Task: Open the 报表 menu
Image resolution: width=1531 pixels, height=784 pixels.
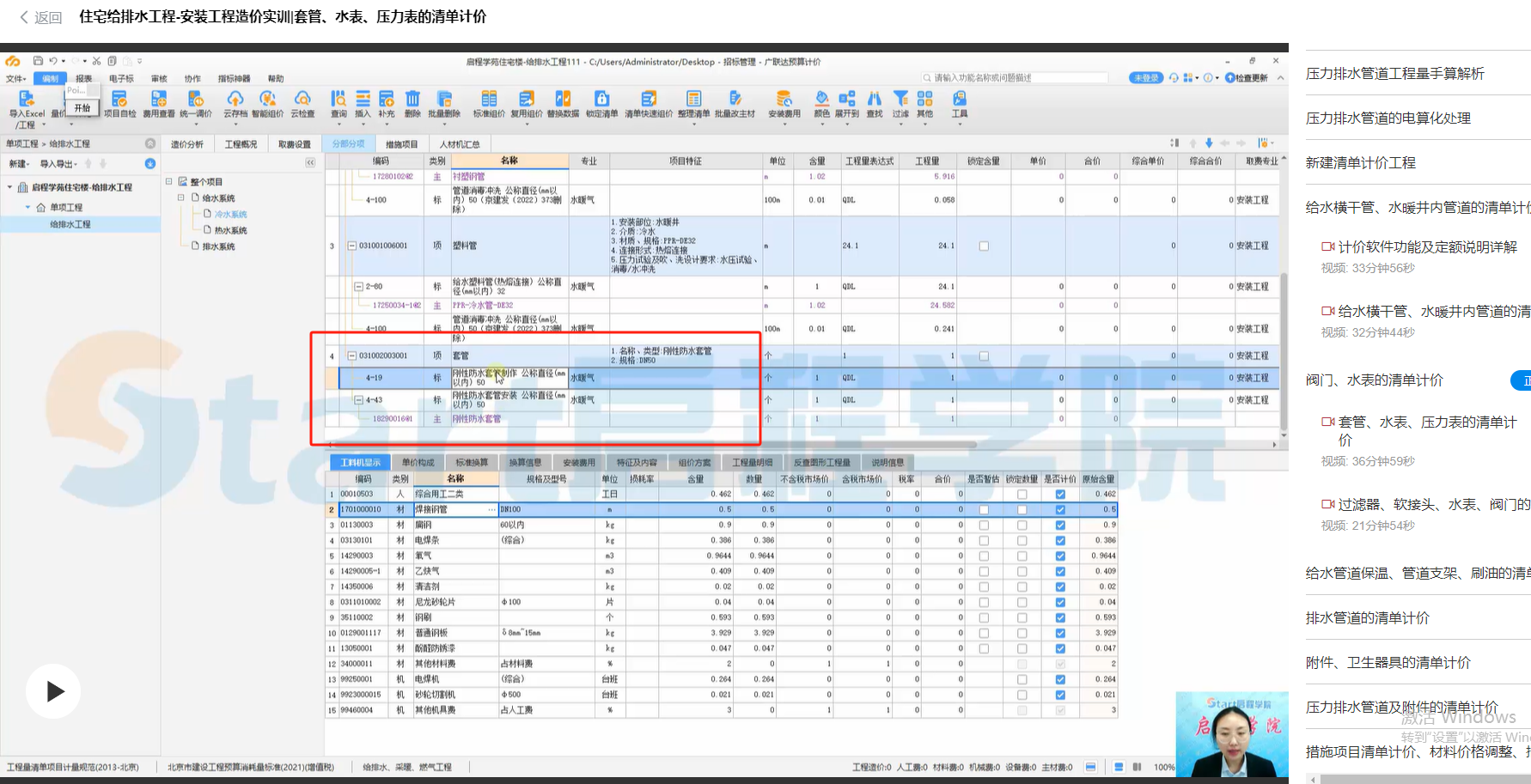Action: (x=84, y=78)
